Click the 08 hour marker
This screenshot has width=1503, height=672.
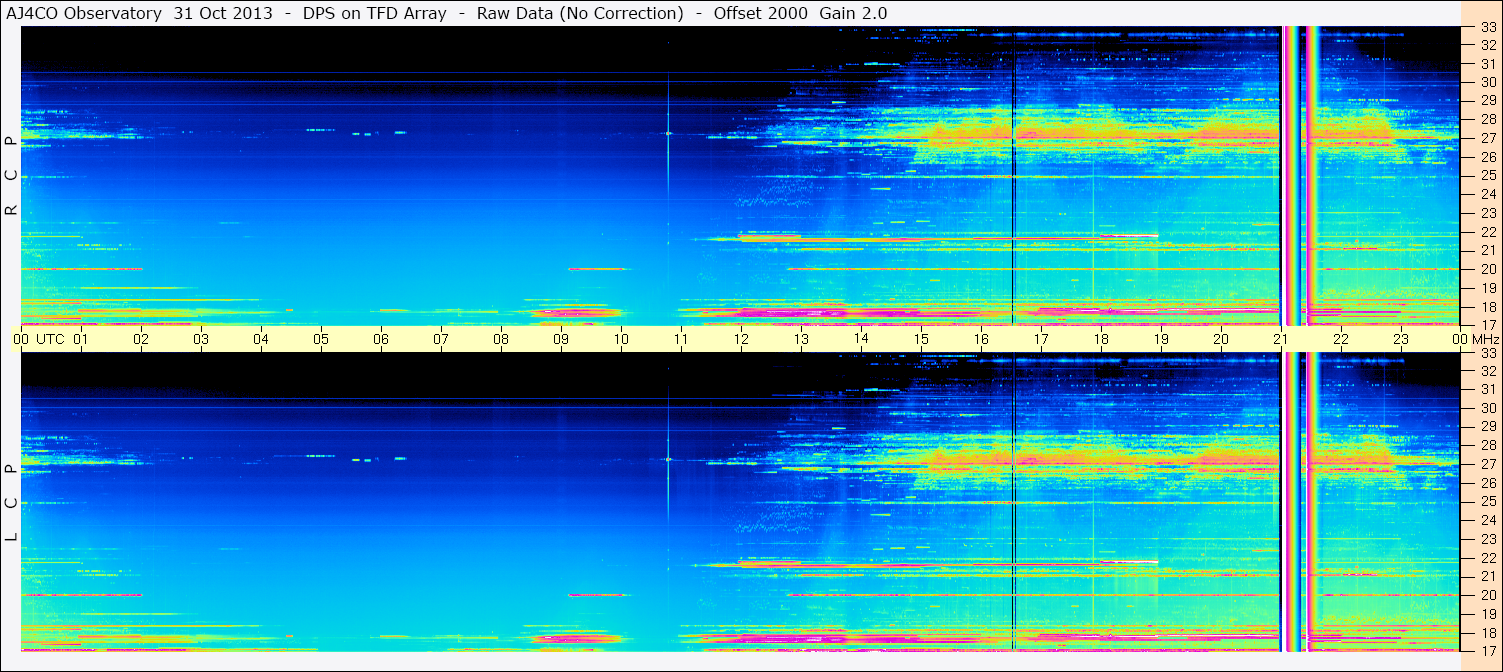501,339
